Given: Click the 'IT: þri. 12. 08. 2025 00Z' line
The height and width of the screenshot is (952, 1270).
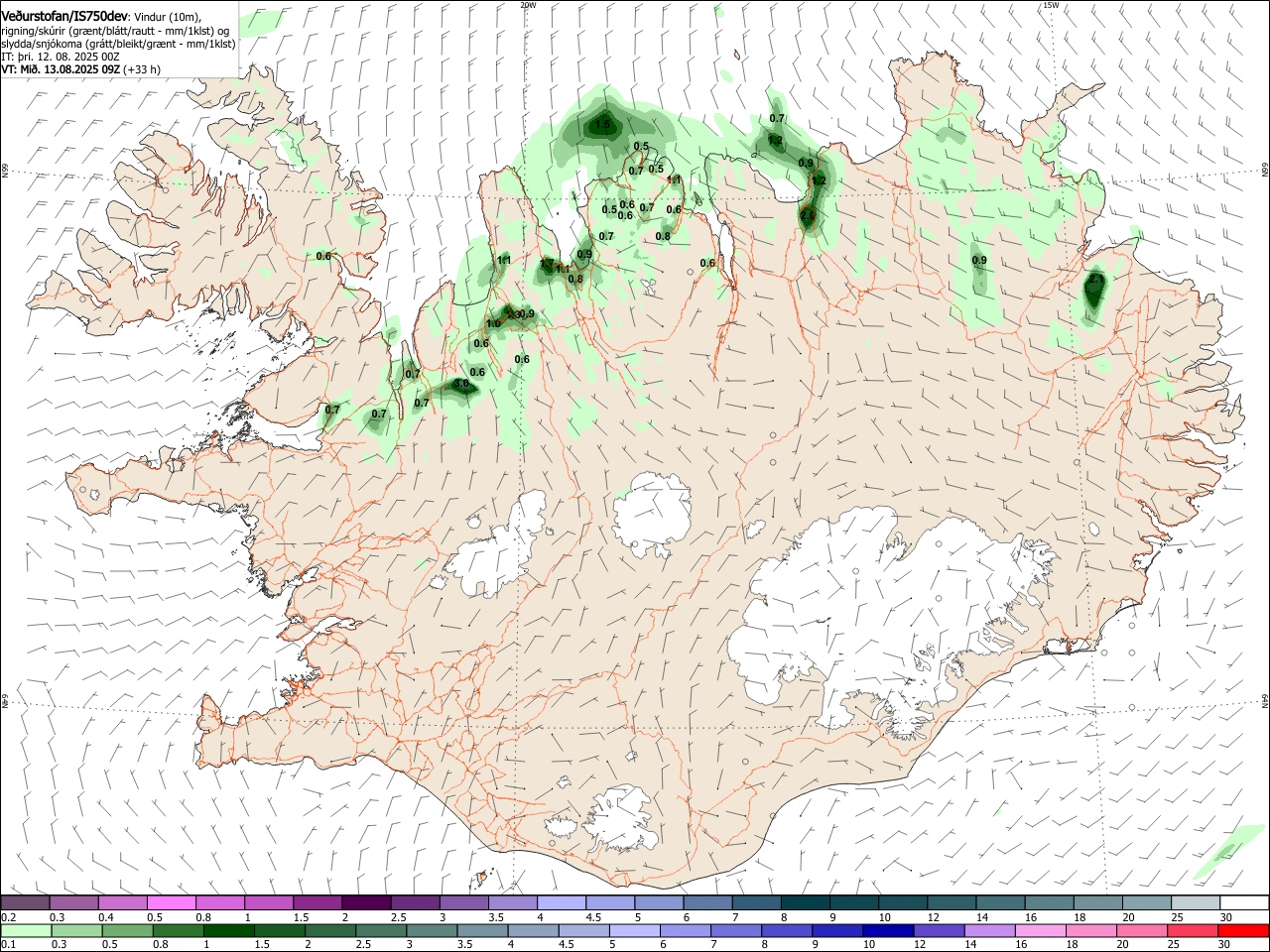Looking at the screenshot, I should (61, 57).
